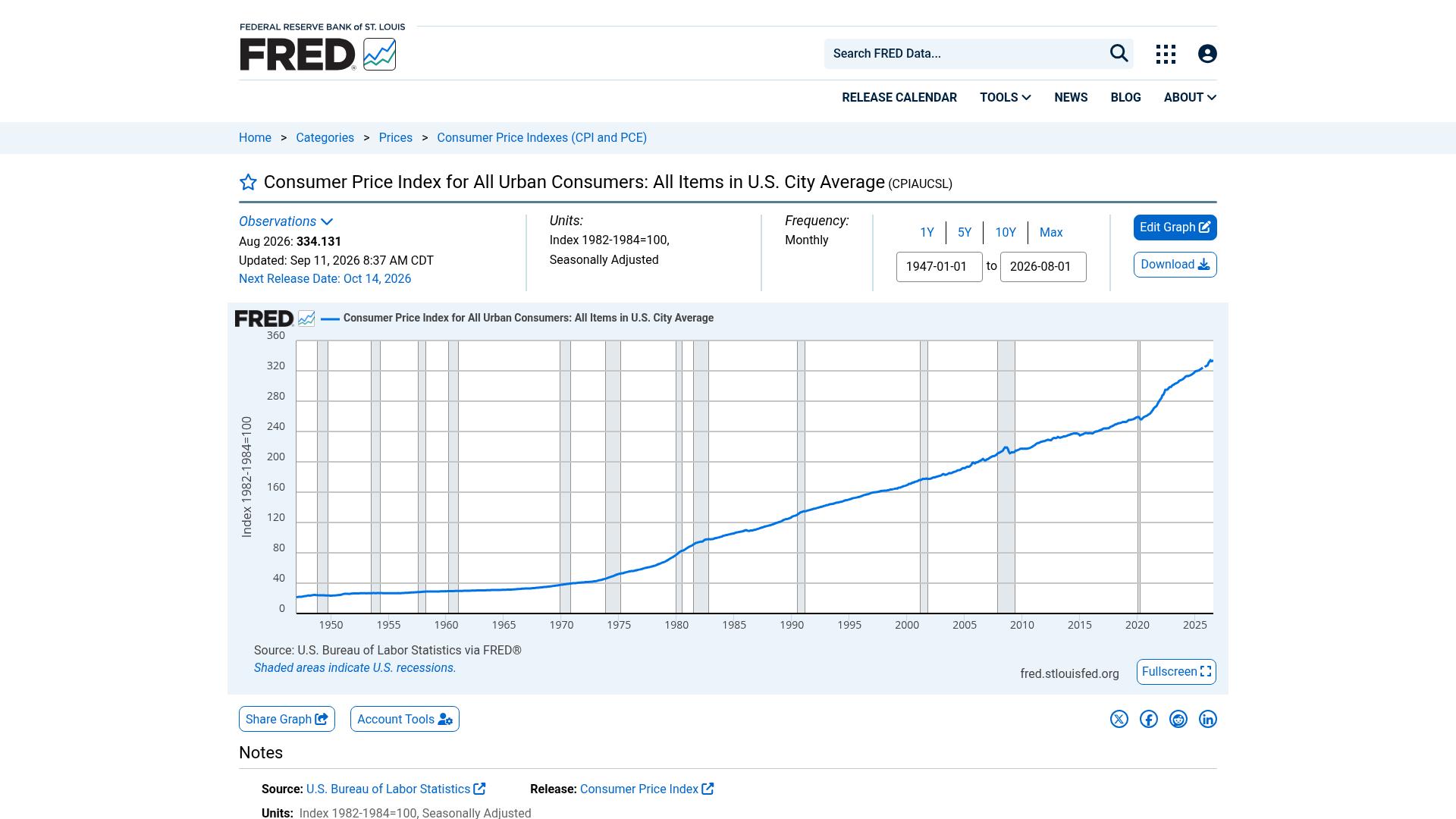
Task: Favorite this series with star icon
Action: coord(248,182)
